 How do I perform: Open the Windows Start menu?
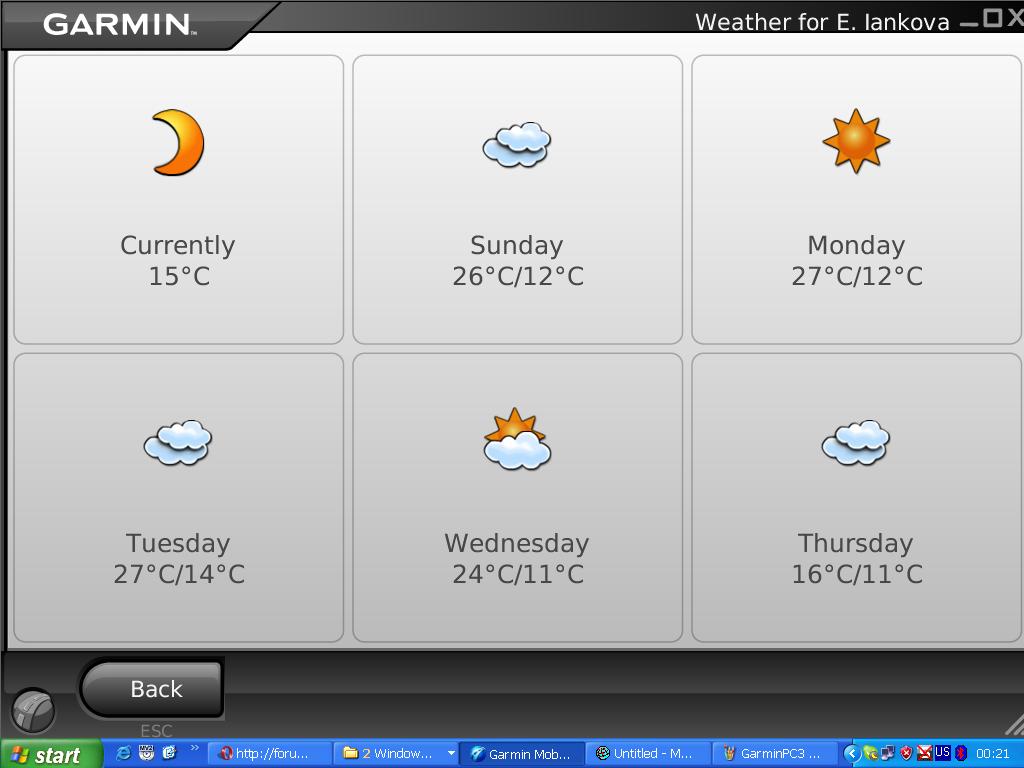click(x=51, y=754)
